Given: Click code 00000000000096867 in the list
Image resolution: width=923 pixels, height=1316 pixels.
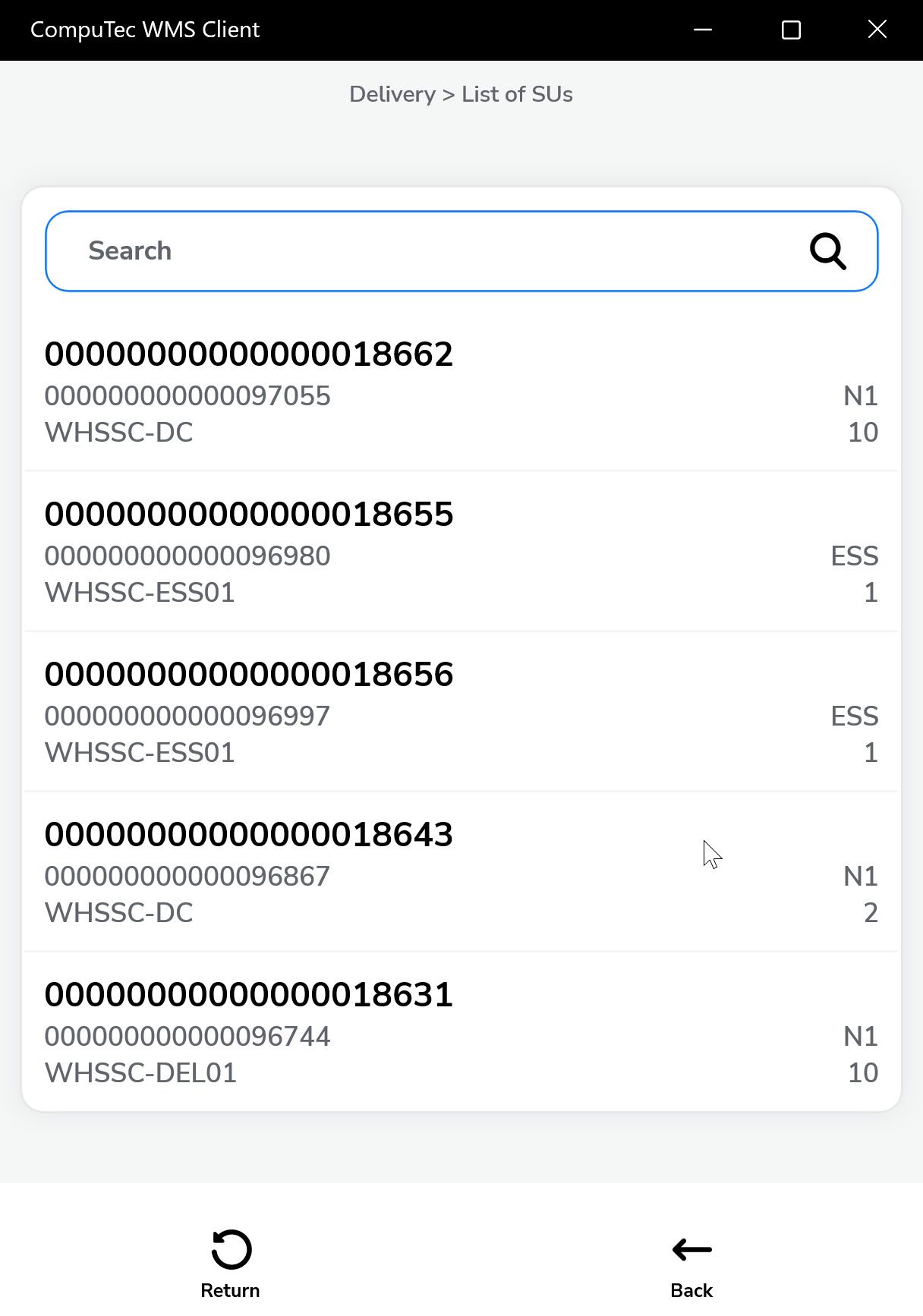Looking at the screenshot, I should click(x=187, y=877).
